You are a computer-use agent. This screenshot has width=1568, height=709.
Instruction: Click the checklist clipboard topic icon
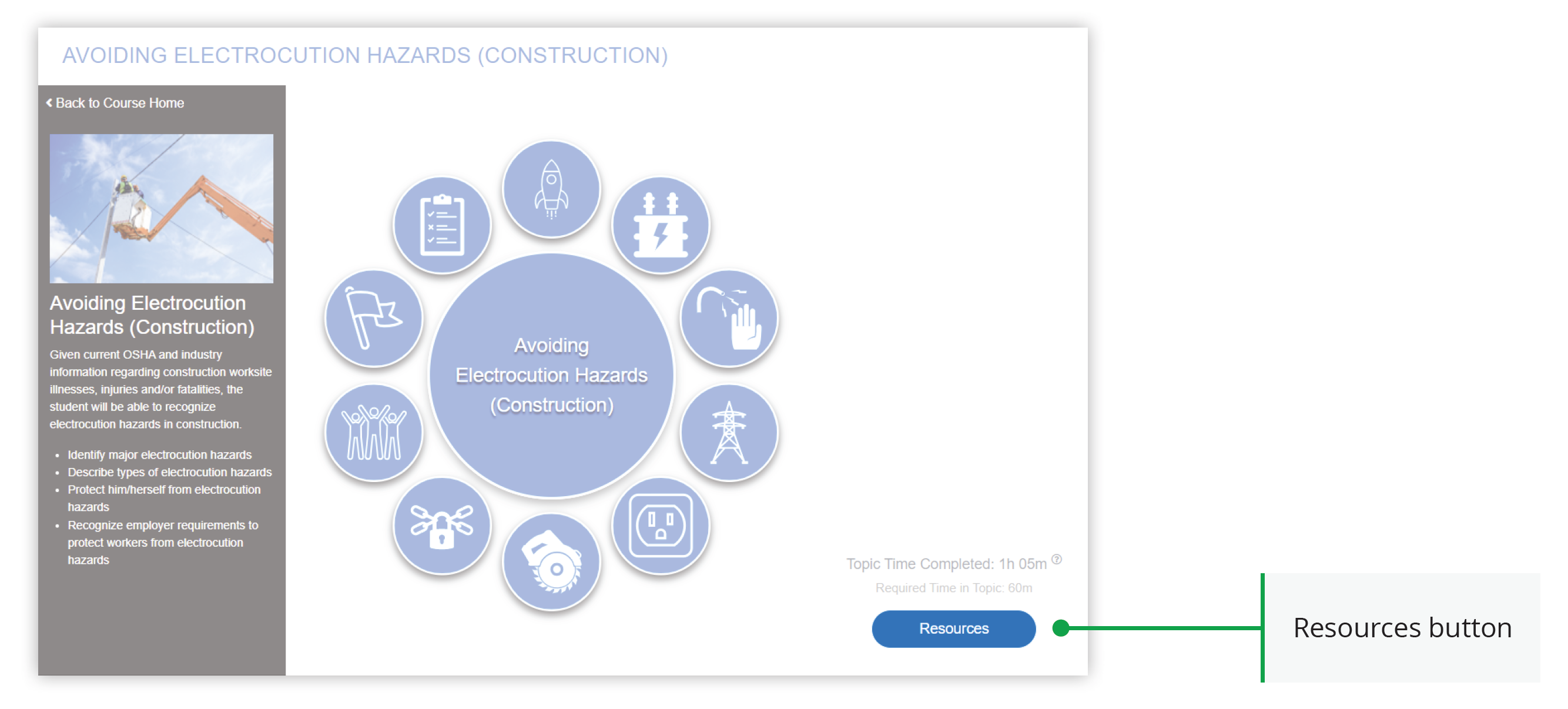pos(443,224)
